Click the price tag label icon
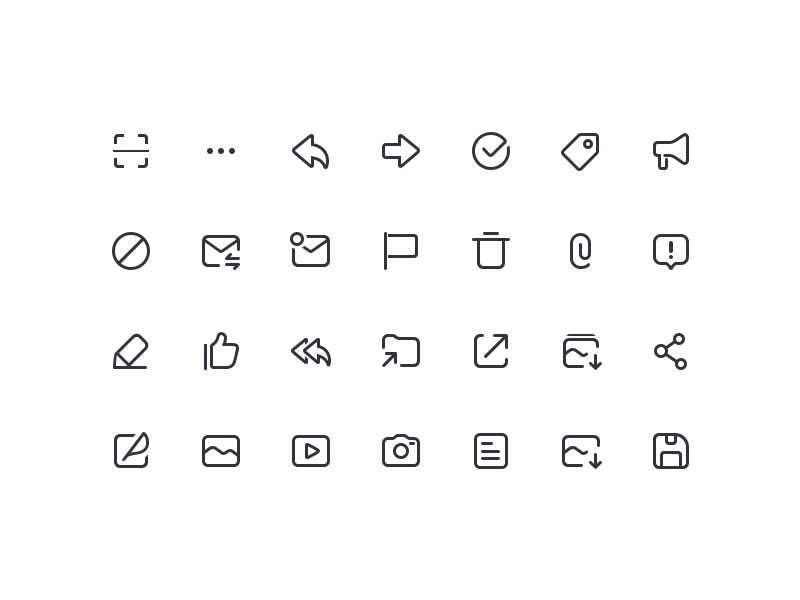Screen dimensions: 800x600 (581, 152)
